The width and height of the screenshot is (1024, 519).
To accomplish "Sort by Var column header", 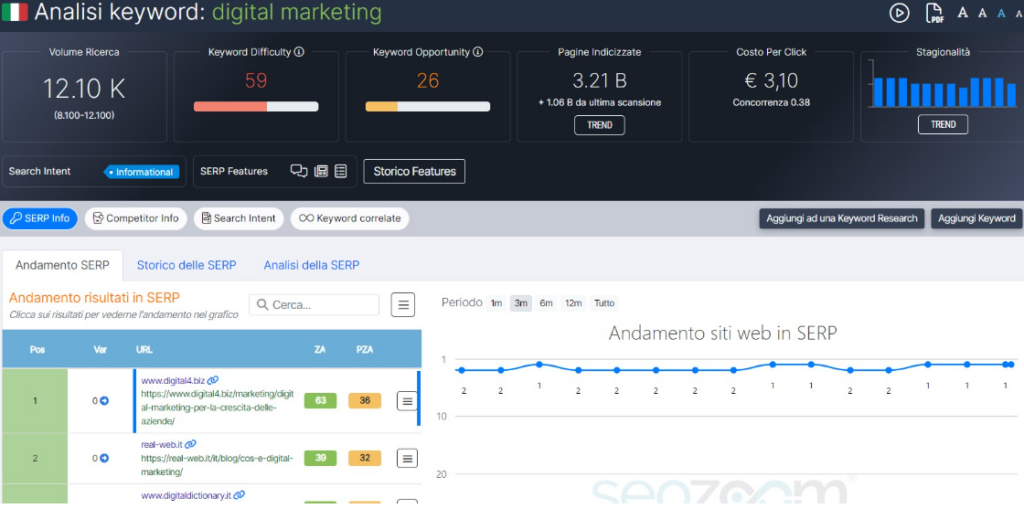I will tap(100, 349).
